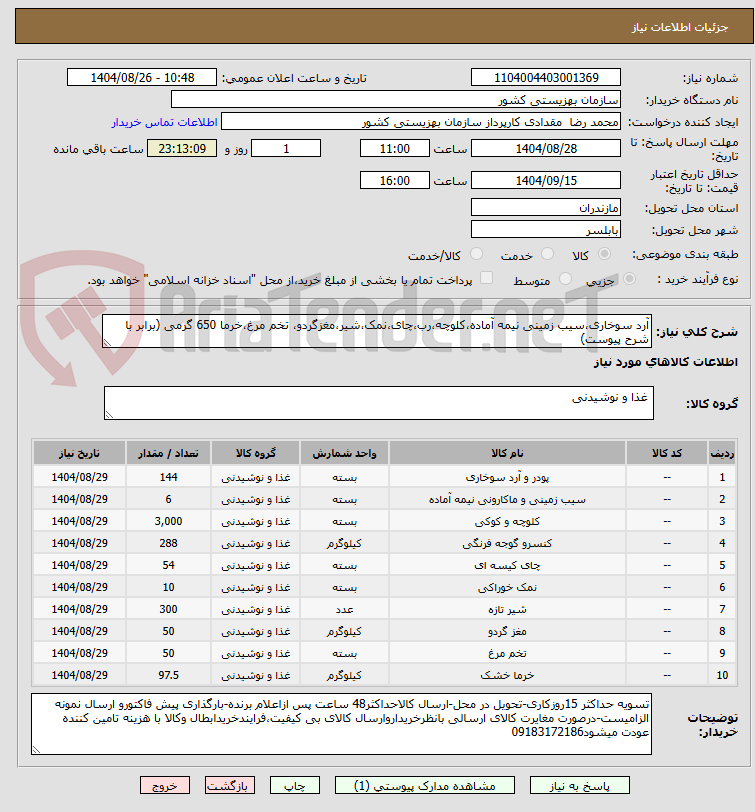
Task: Click the remaining days field showing 1
Action: coord(286,149)
